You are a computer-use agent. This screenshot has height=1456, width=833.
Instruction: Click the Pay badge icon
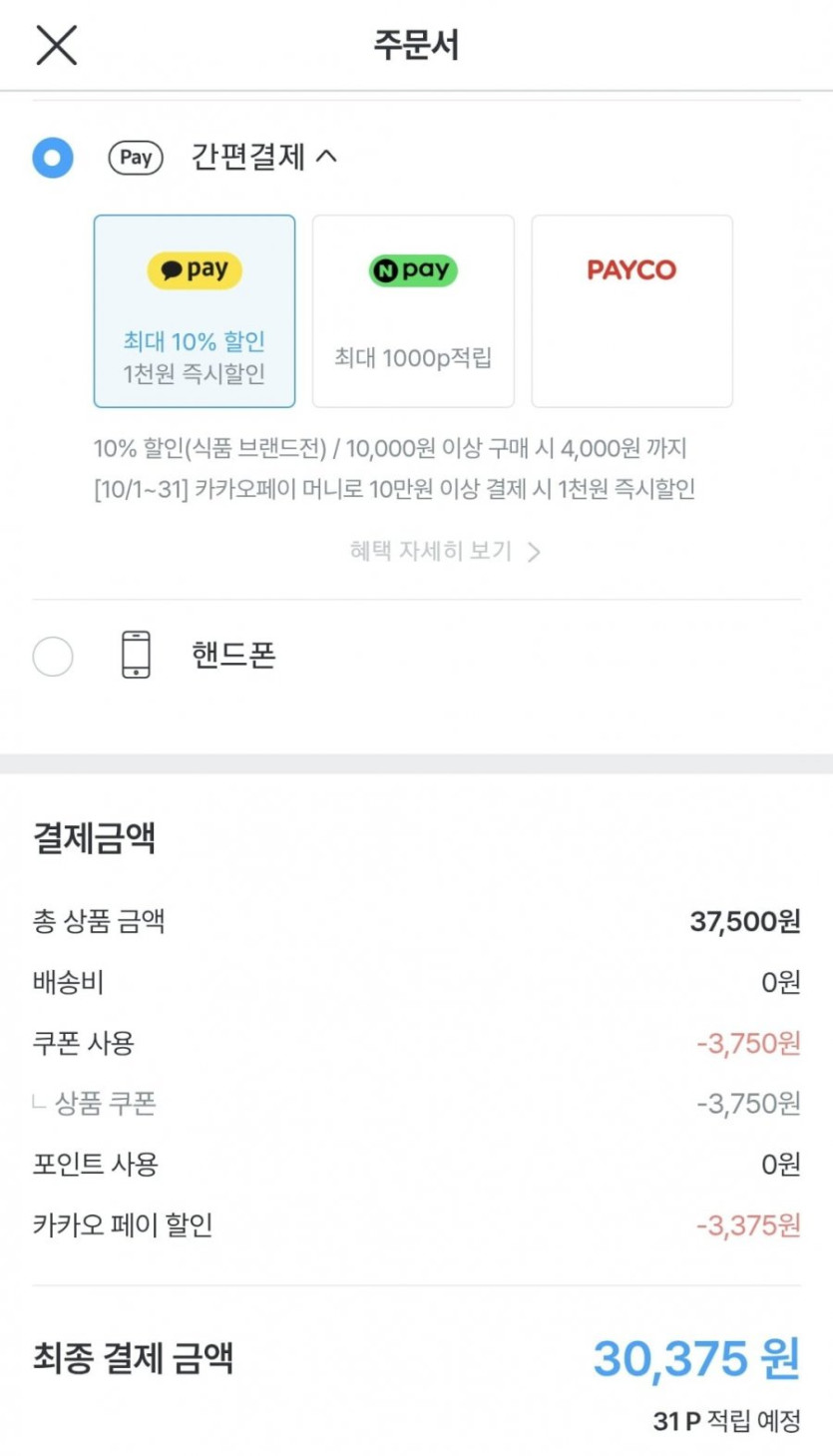click(x=136, y=158)
